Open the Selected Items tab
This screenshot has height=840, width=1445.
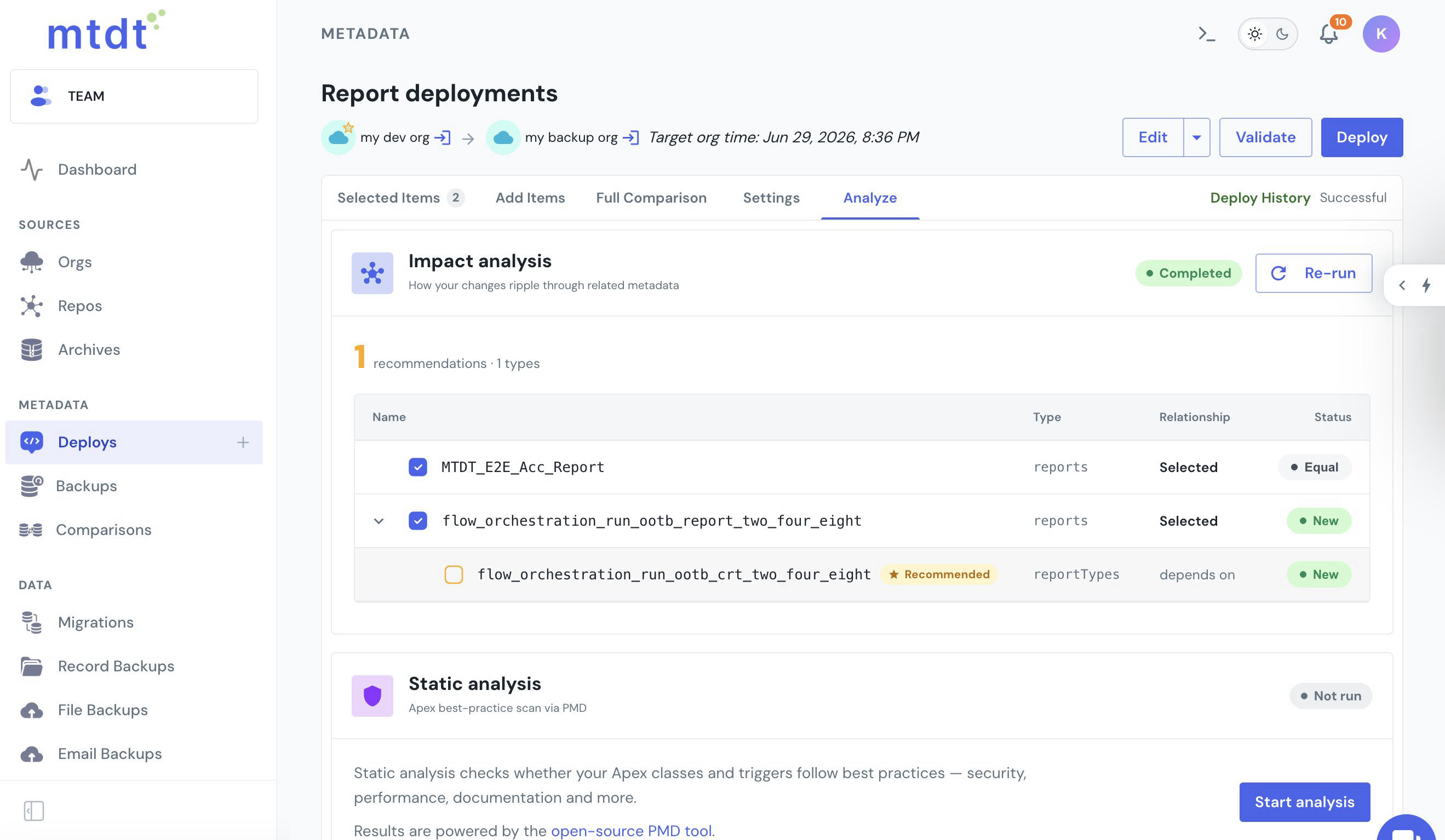(x=400, y=198)
